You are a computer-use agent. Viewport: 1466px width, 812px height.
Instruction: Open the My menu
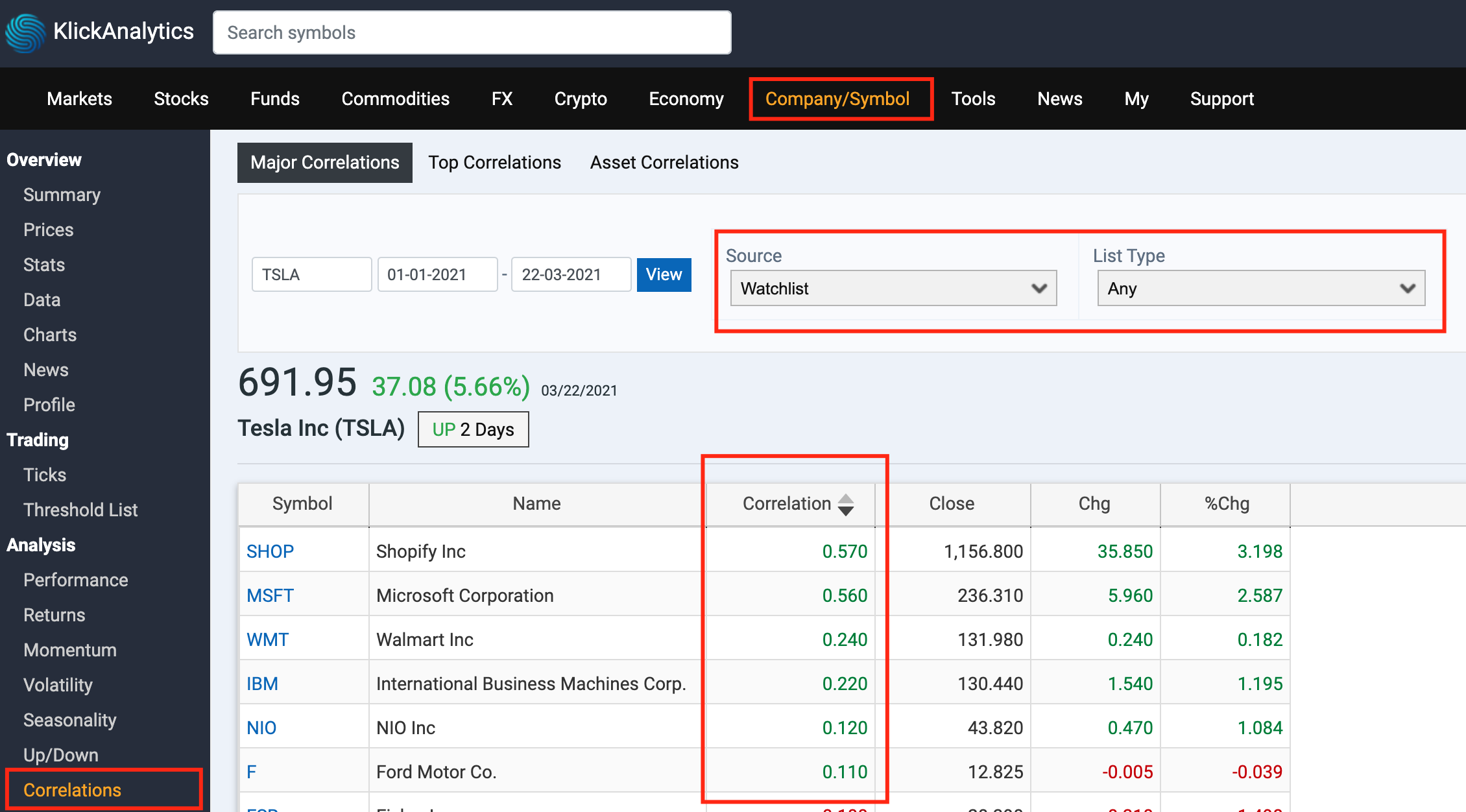click(x=1136, y=99)
